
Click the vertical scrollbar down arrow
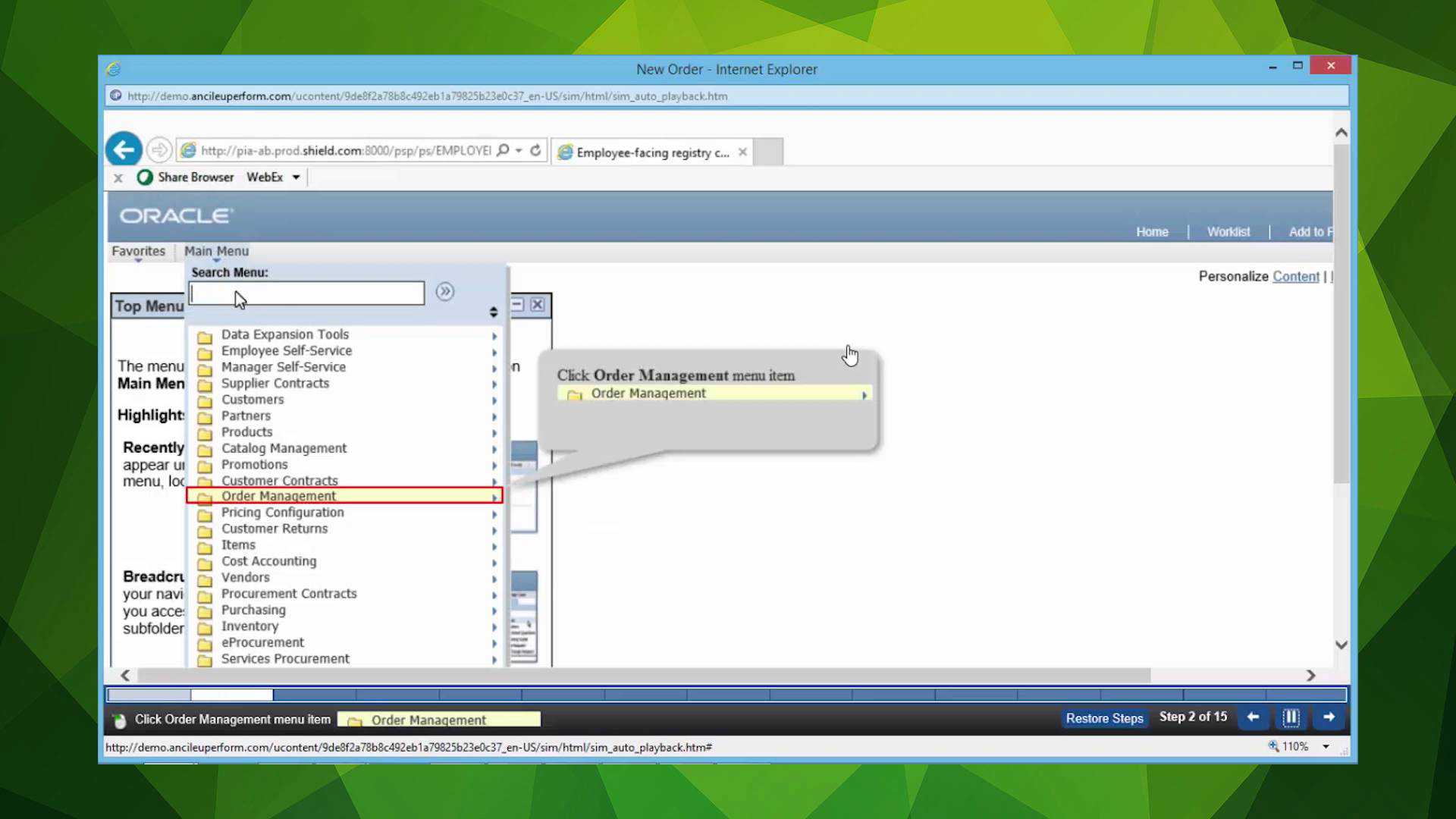[x=1341, y=645]
